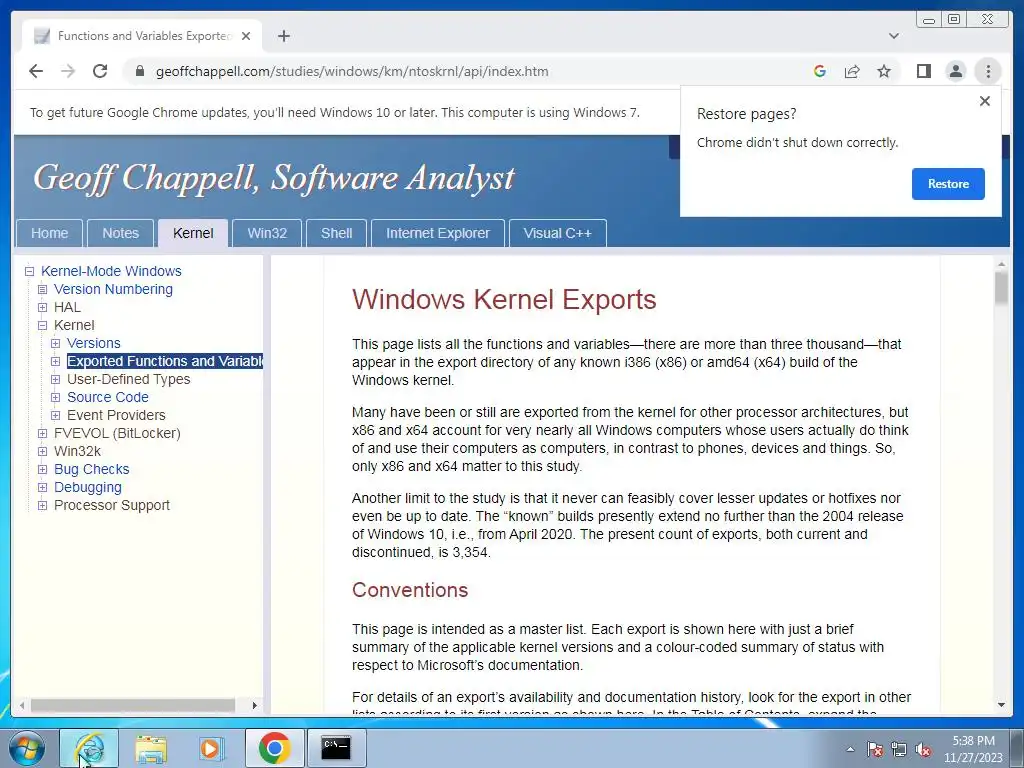Expand the Win32k tree node

(42, 451)
